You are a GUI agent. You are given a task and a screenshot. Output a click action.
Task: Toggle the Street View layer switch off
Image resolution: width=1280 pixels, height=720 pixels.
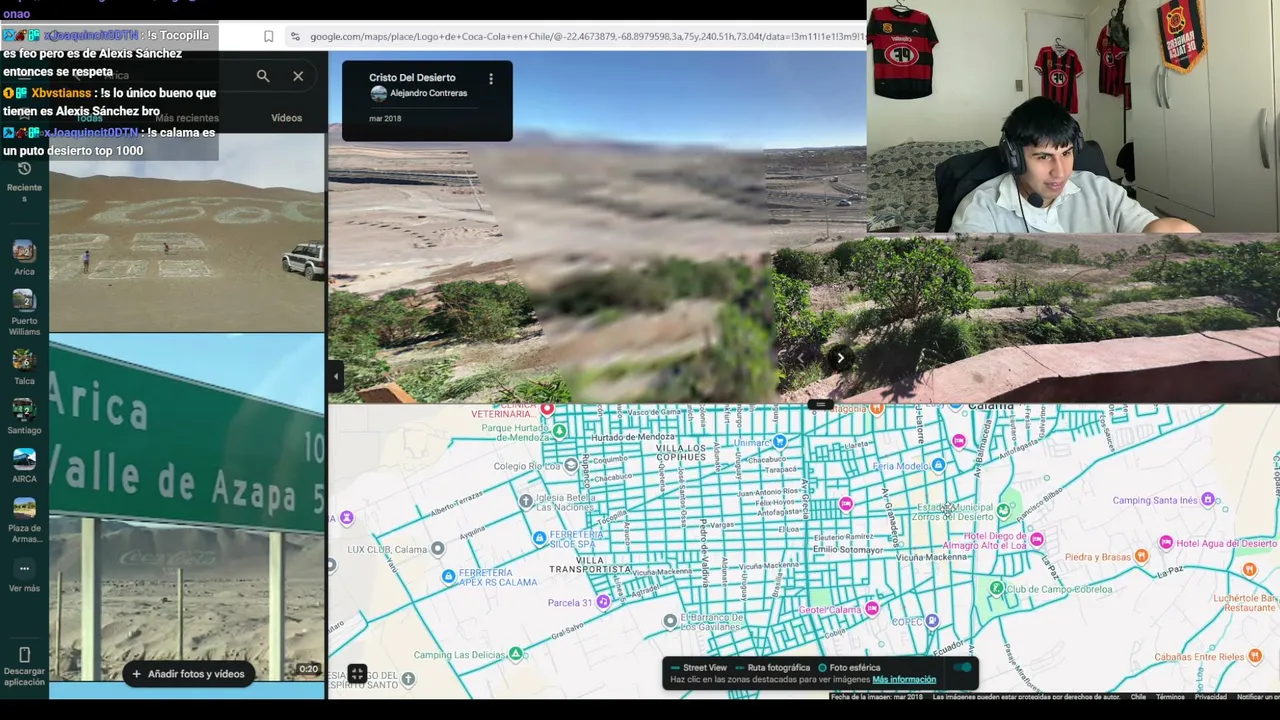click(x=962, y=668)
